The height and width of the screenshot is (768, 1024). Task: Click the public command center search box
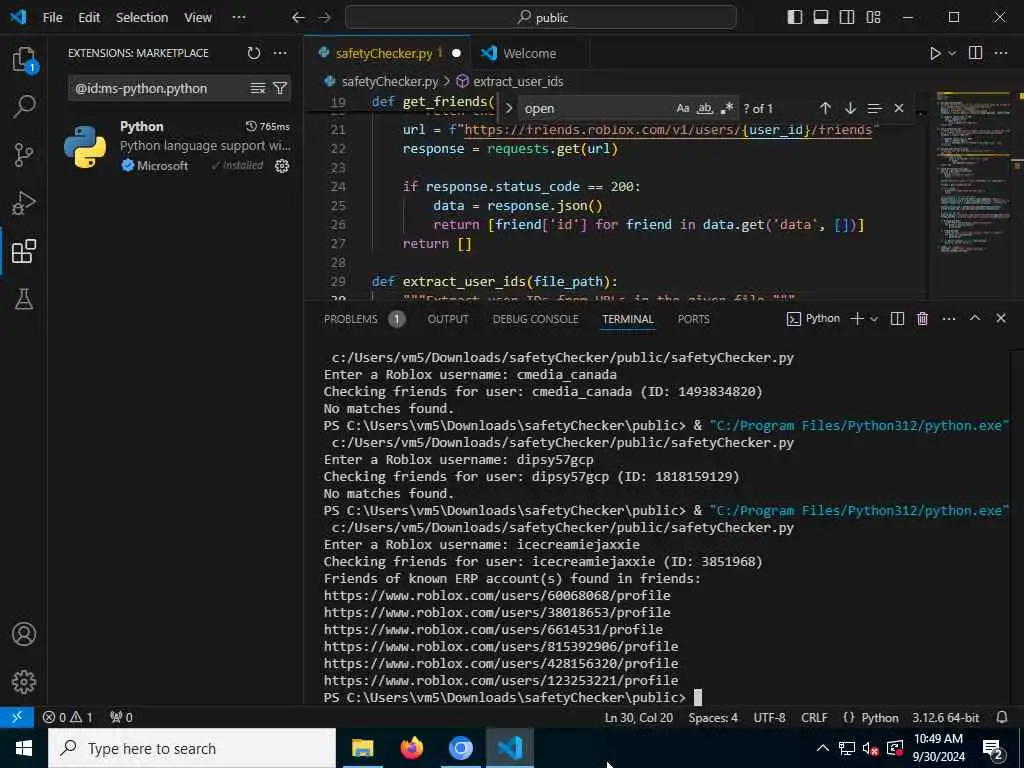point(541,18)
